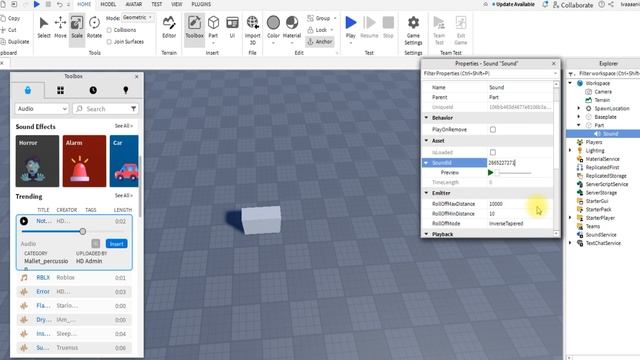Screen dimensions: 640x360
Task: Expand the StarterPlayer tree node
Action: click(571, 218)
